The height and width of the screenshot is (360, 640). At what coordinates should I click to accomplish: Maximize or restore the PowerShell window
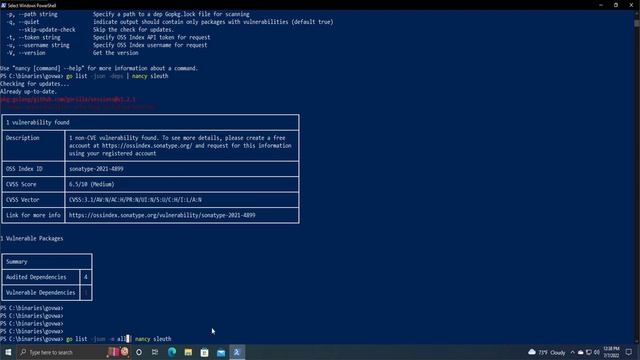pyautogui.click(x=616, y=5)
